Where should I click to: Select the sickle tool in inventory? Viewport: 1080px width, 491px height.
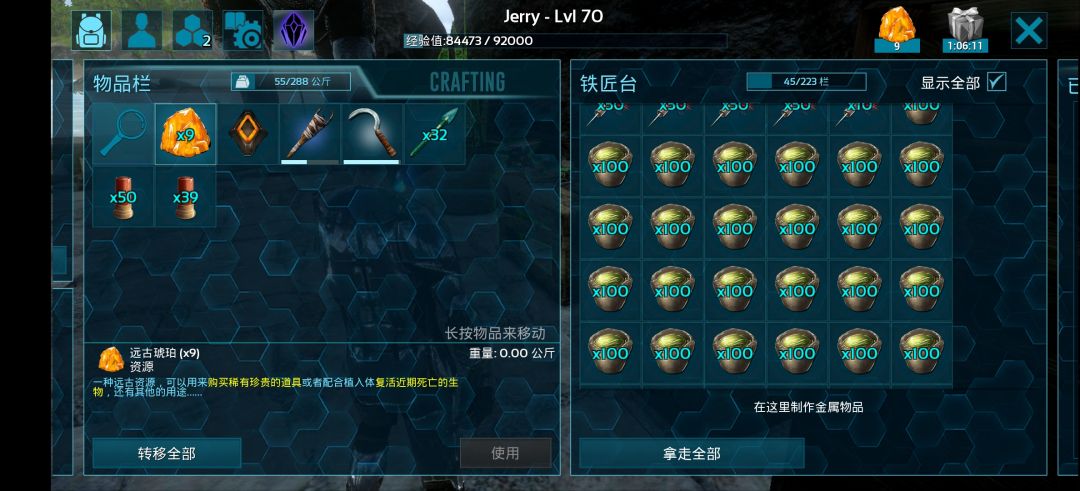coord(372,134)
